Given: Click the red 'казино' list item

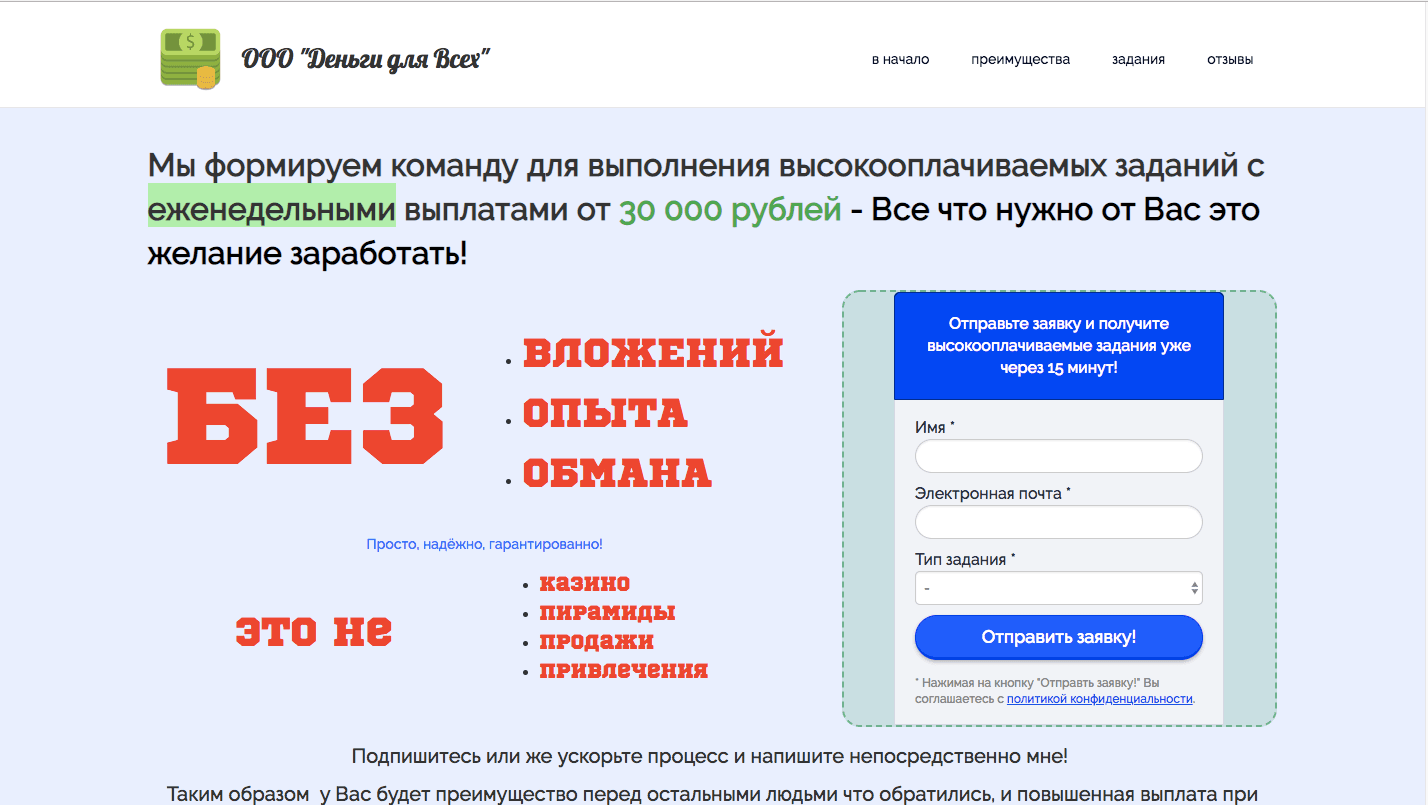Looking at the screenshot, I should coord(585,583).
